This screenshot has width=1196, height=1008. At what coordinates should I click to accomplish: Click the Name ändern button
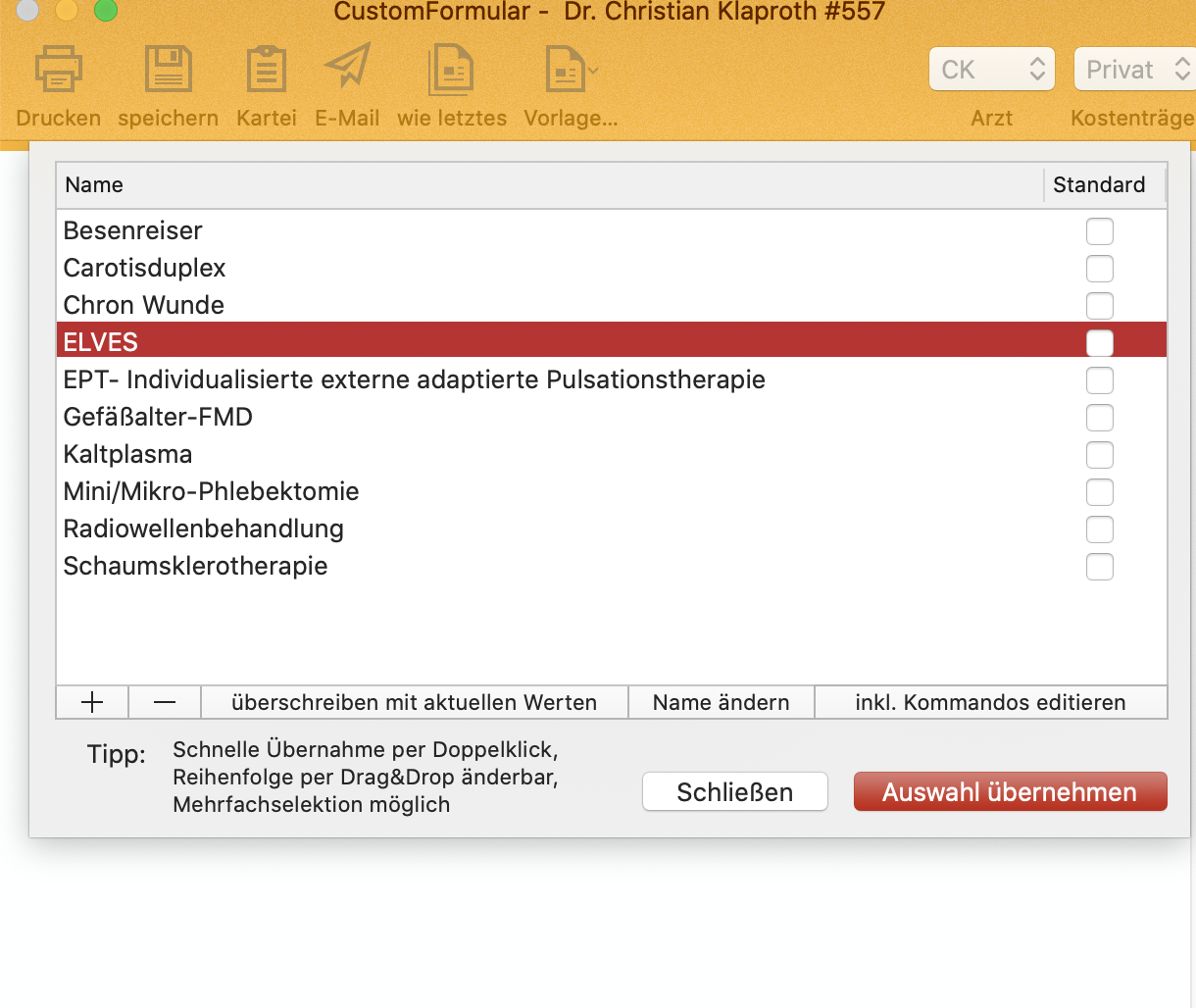point(722,702)
